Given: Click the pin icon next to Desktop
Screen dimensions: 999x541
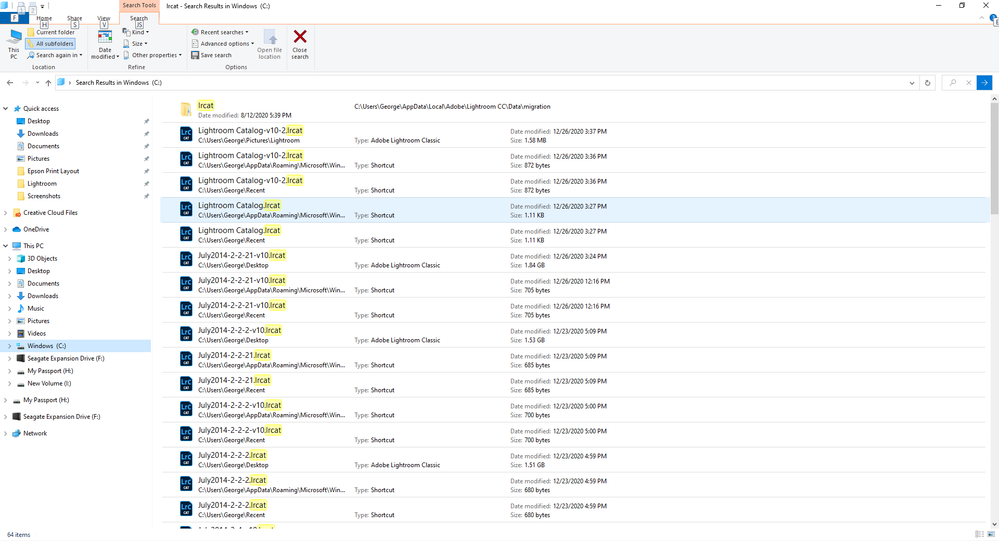Looking at the screenshot, I should pyautogui.click(x=147, y=121).
